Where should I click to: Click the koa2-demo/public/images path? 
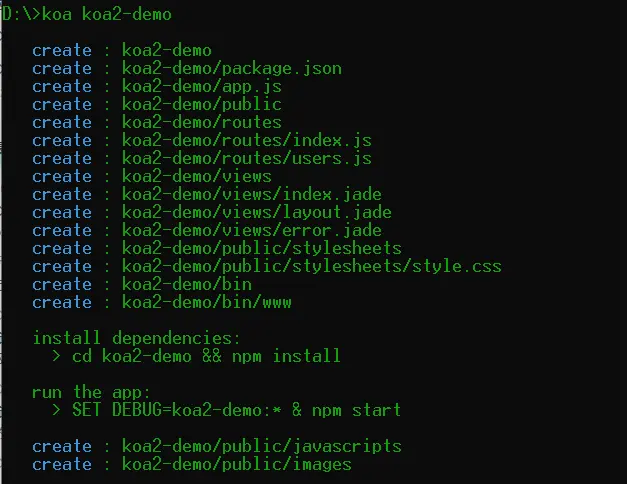[237, 464]
